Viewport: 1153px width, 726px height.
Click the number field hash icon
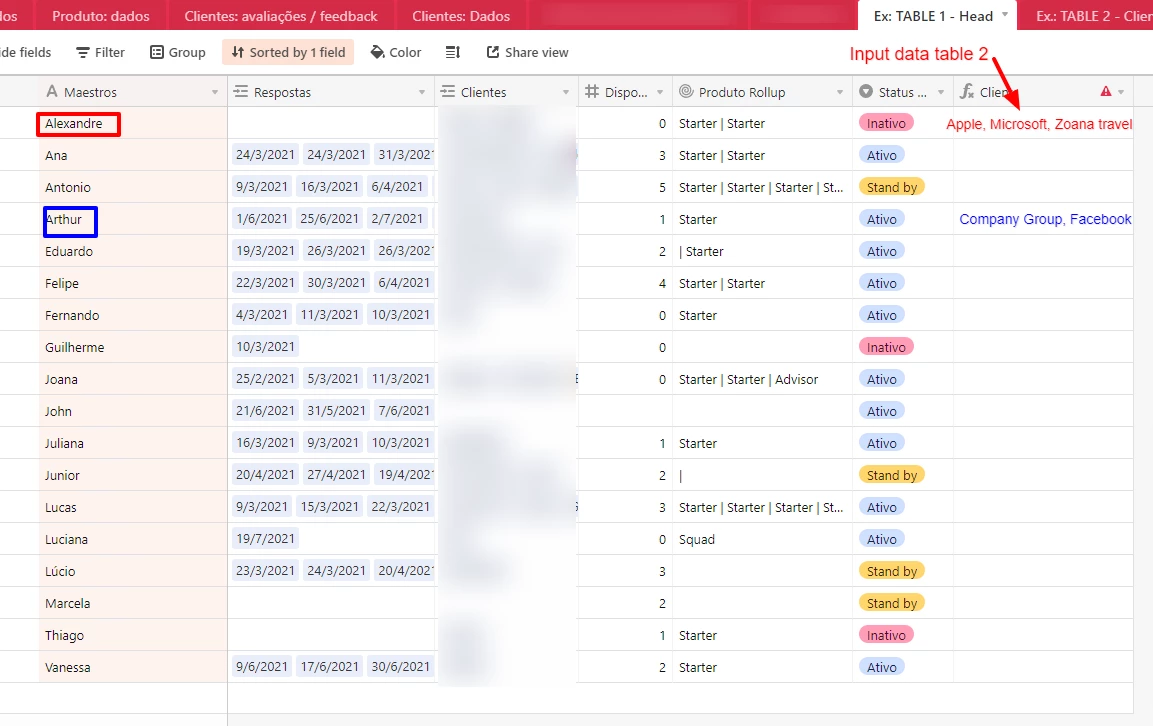pyautogui.click(x=591, y=91)
